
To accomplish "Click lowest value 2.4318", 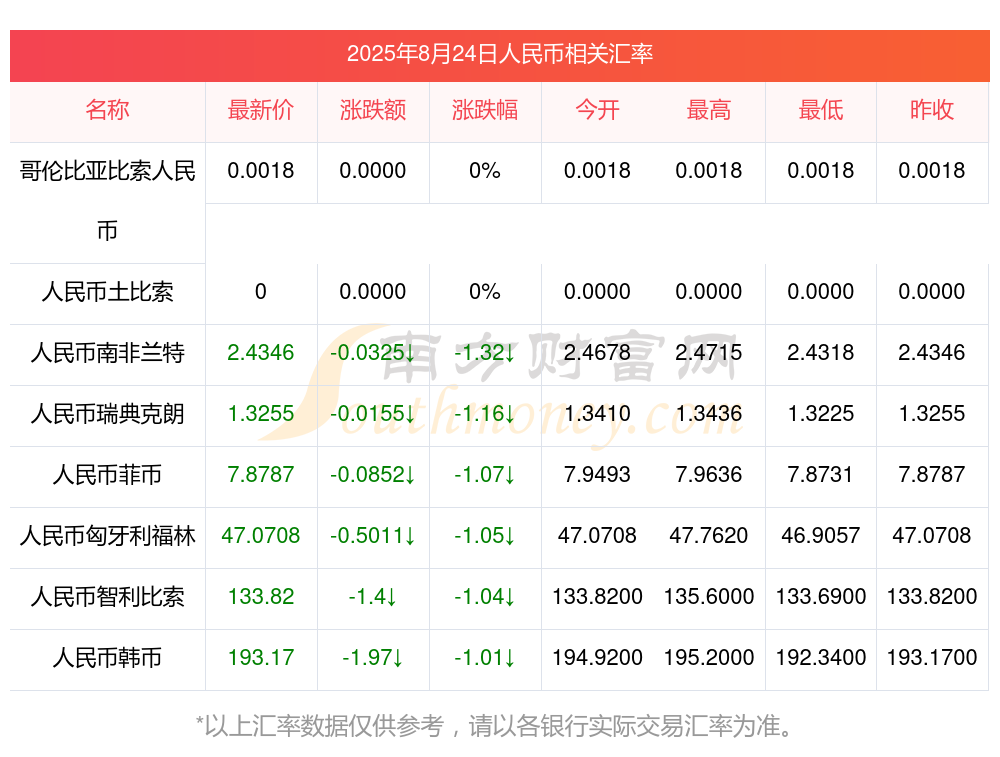I will click(821, 353).
